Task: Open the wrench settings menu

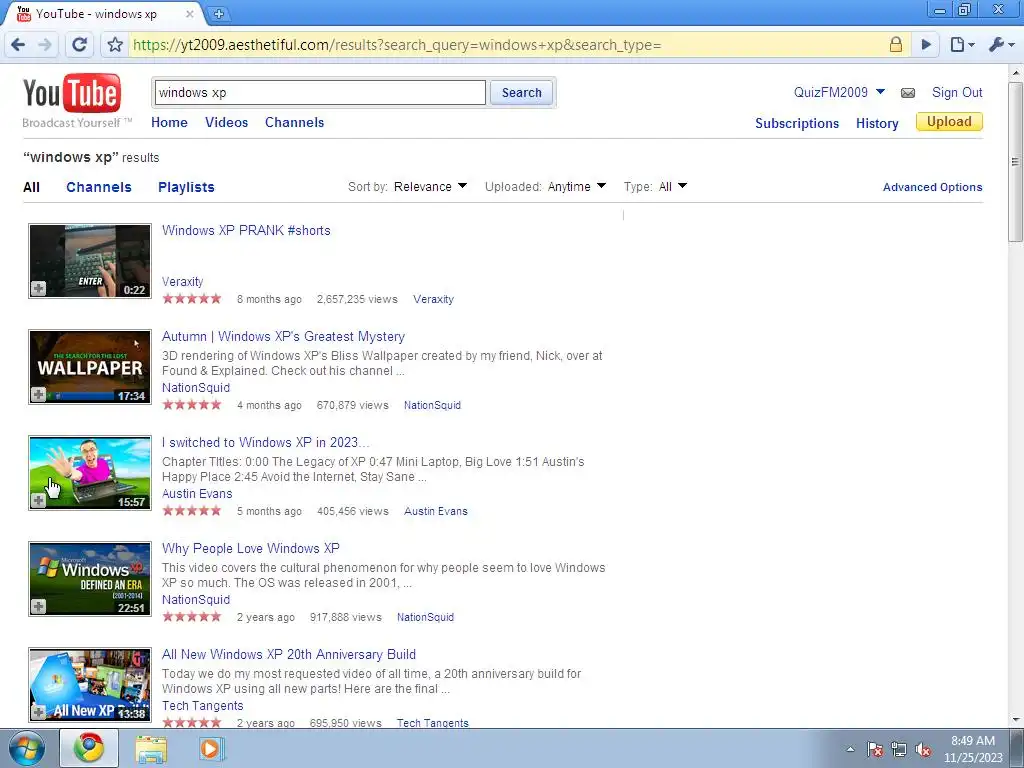Action: 1001,45
